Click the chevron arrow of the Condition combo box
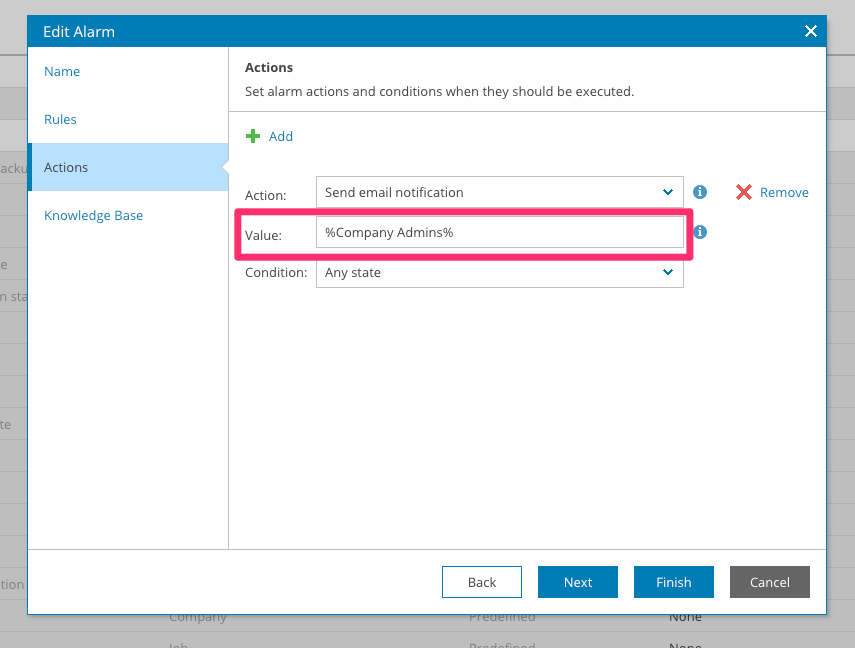Image resolution: width=855 pixels, height=648 pixels. pyautogui.click(x=668, y=272)
